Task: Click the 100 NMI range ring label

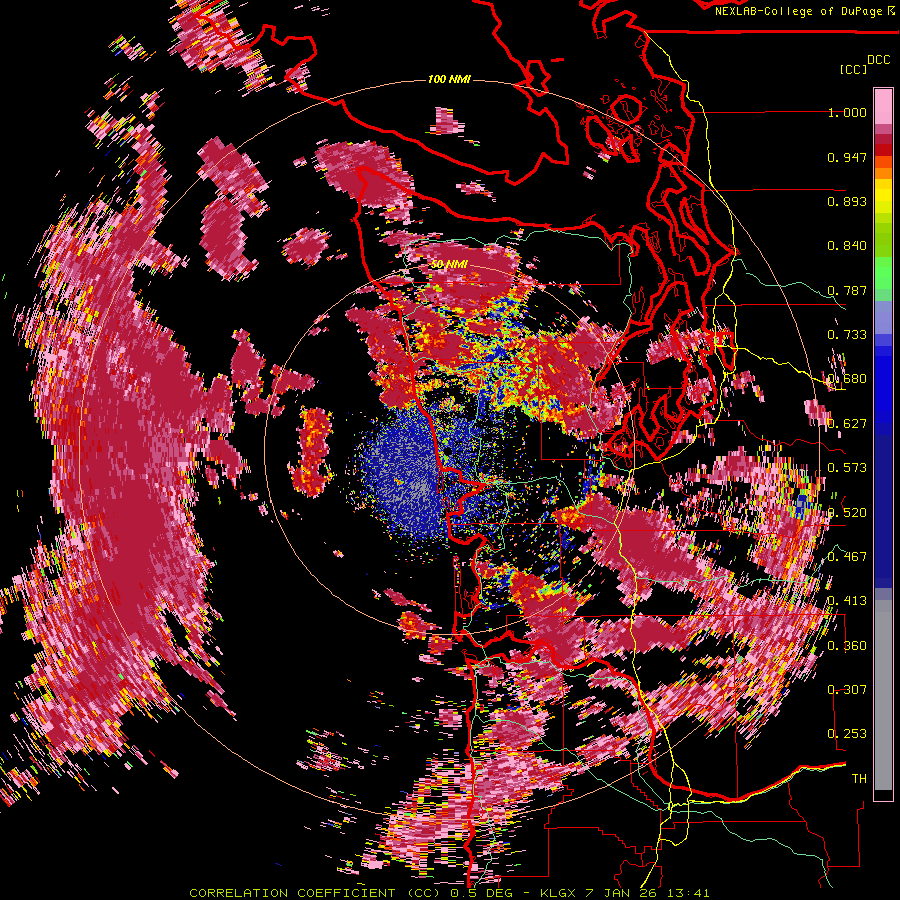Action: [x=449, y=79]
